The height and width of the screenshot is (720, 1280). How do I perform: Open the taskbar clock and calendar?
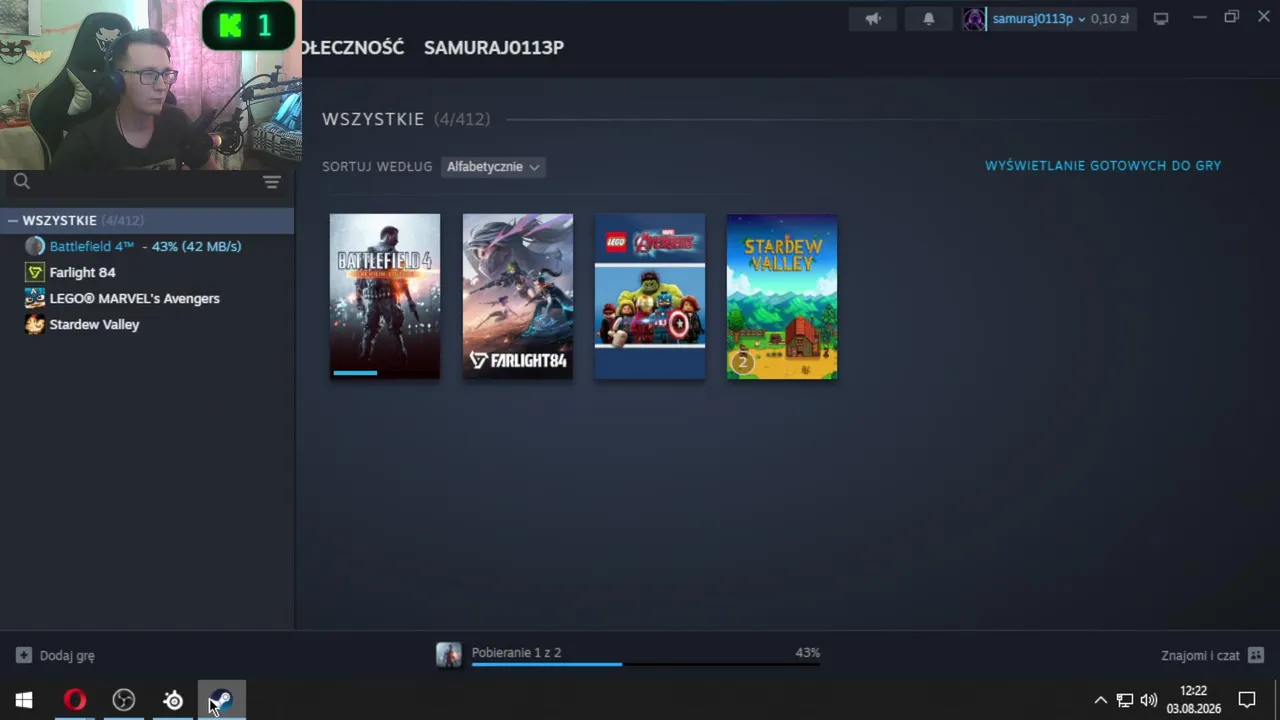point(1193,700)
